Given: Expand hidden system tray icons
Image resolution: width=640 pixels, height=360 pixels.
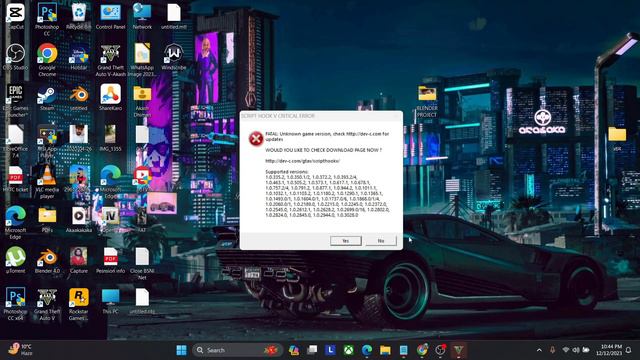Looking at the screenshot, I should click(x=539, y=350).
